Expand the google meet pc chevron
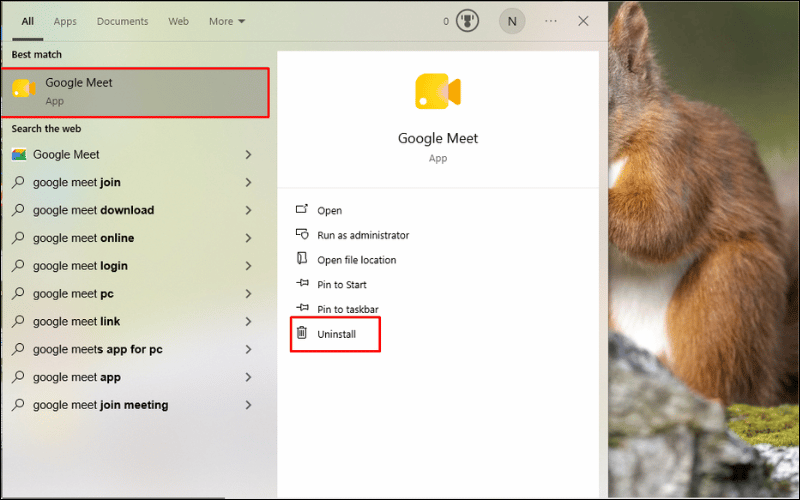The image size is (800, 500). (248, 293)
